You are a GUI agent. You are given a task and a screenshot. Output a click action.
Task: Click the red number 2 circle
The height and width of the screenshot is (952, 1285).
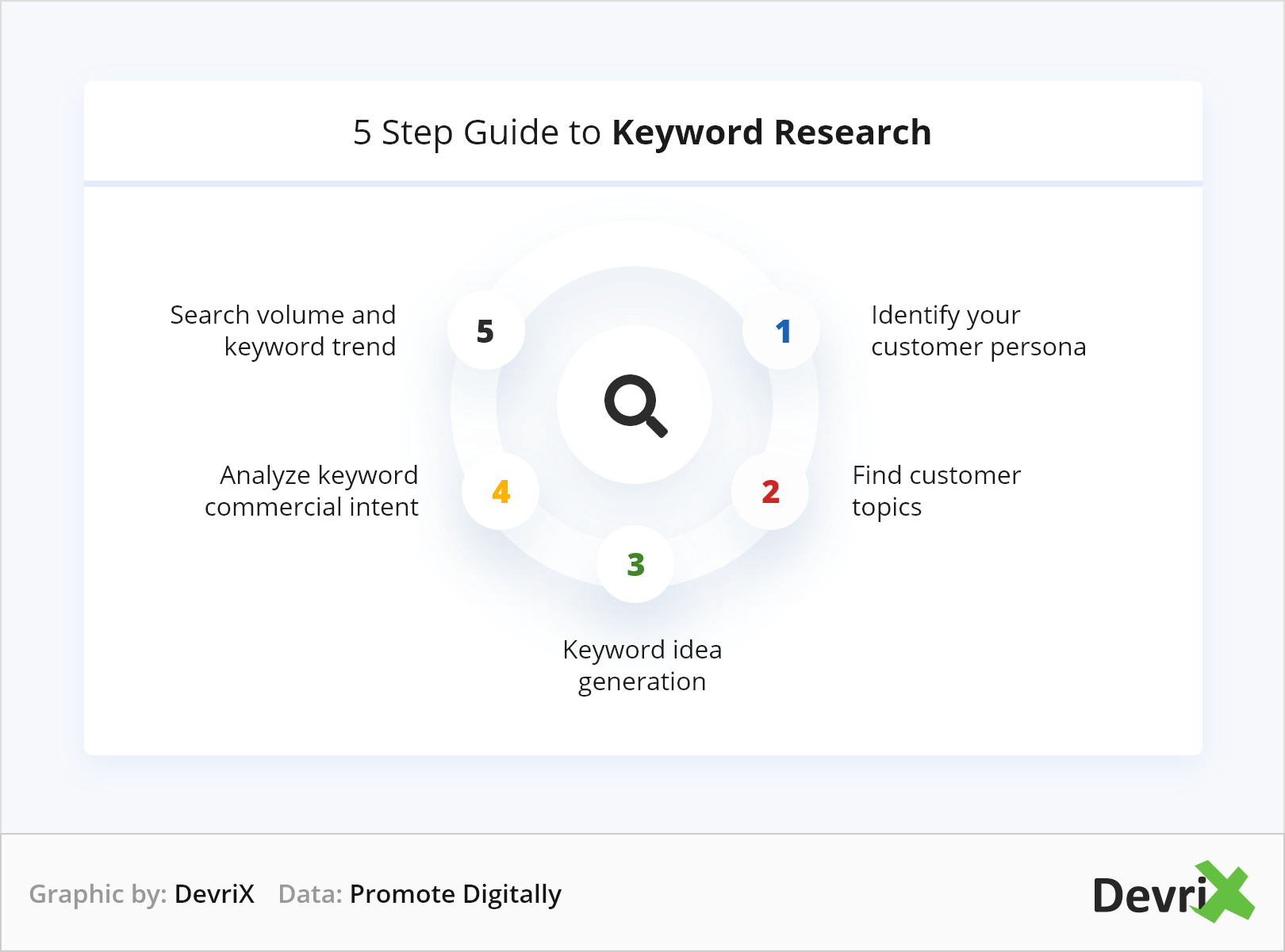770,492
